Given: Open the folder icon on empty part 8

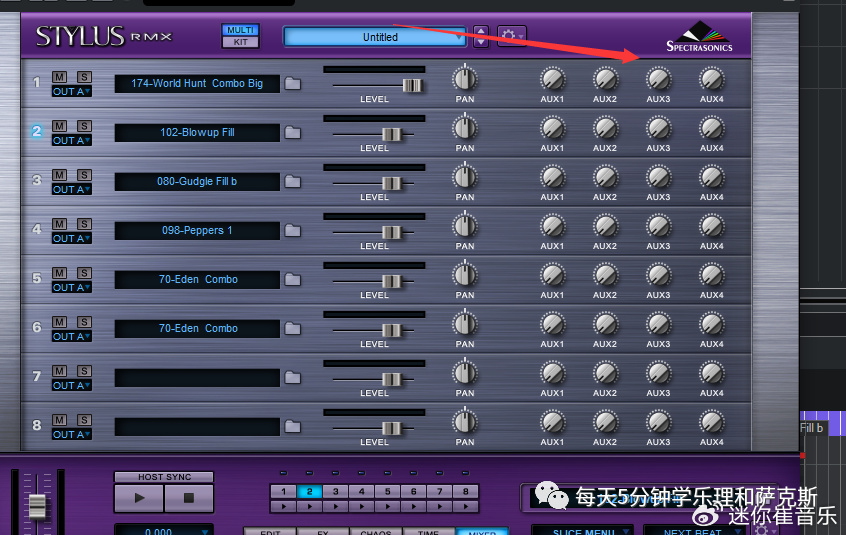Looking at the screenshot, I should tap(292, 427).
